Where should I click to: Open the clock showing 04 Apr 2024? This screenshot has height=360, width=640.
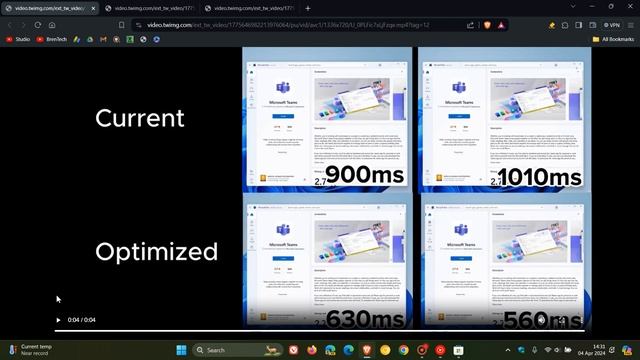(x=592, y=350)
